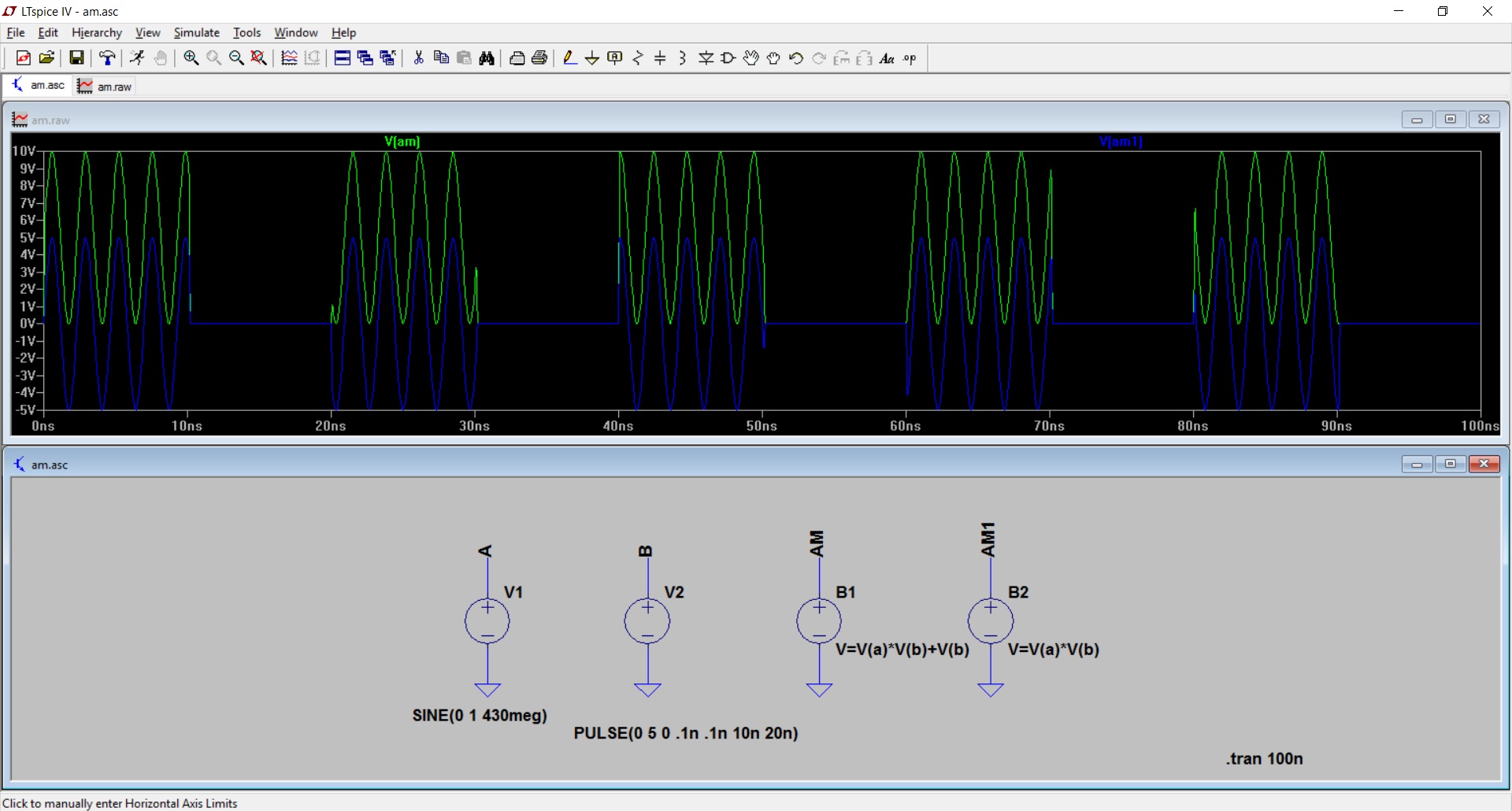Save the schematic with the floppy icon

[x=76, y=58]
